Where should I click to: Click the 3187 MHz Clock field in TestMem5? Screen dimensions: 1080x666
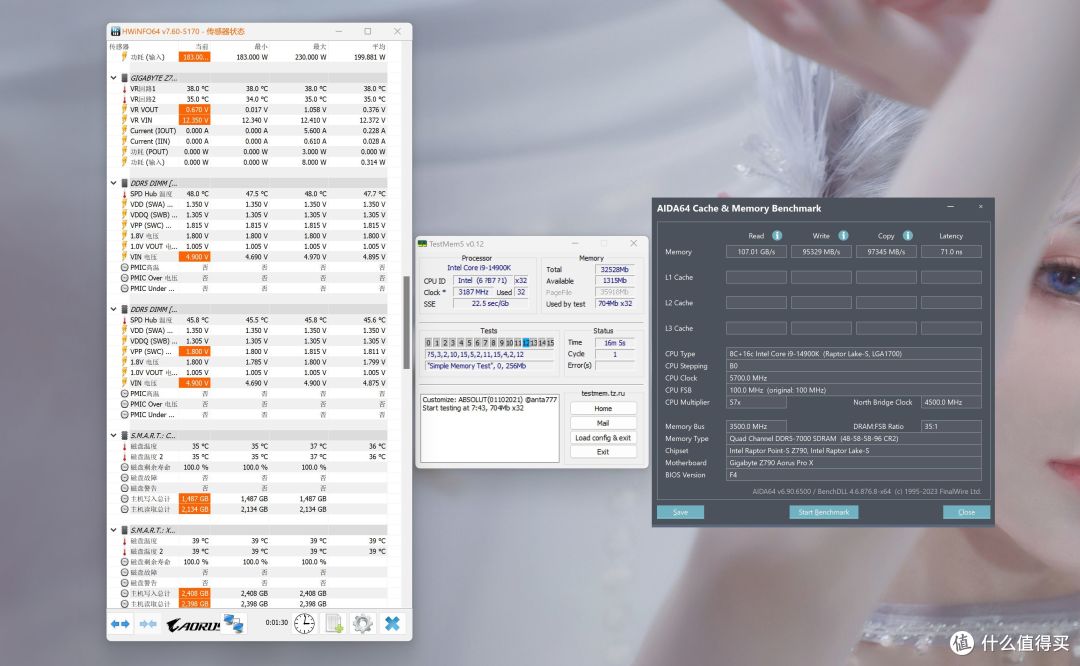473,292
